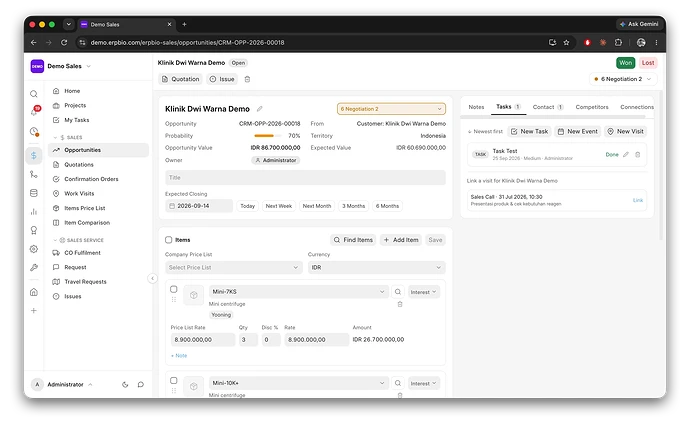Click the browser reload button
The height and width of the screenshot is (429, 690).
coord(64,42)
